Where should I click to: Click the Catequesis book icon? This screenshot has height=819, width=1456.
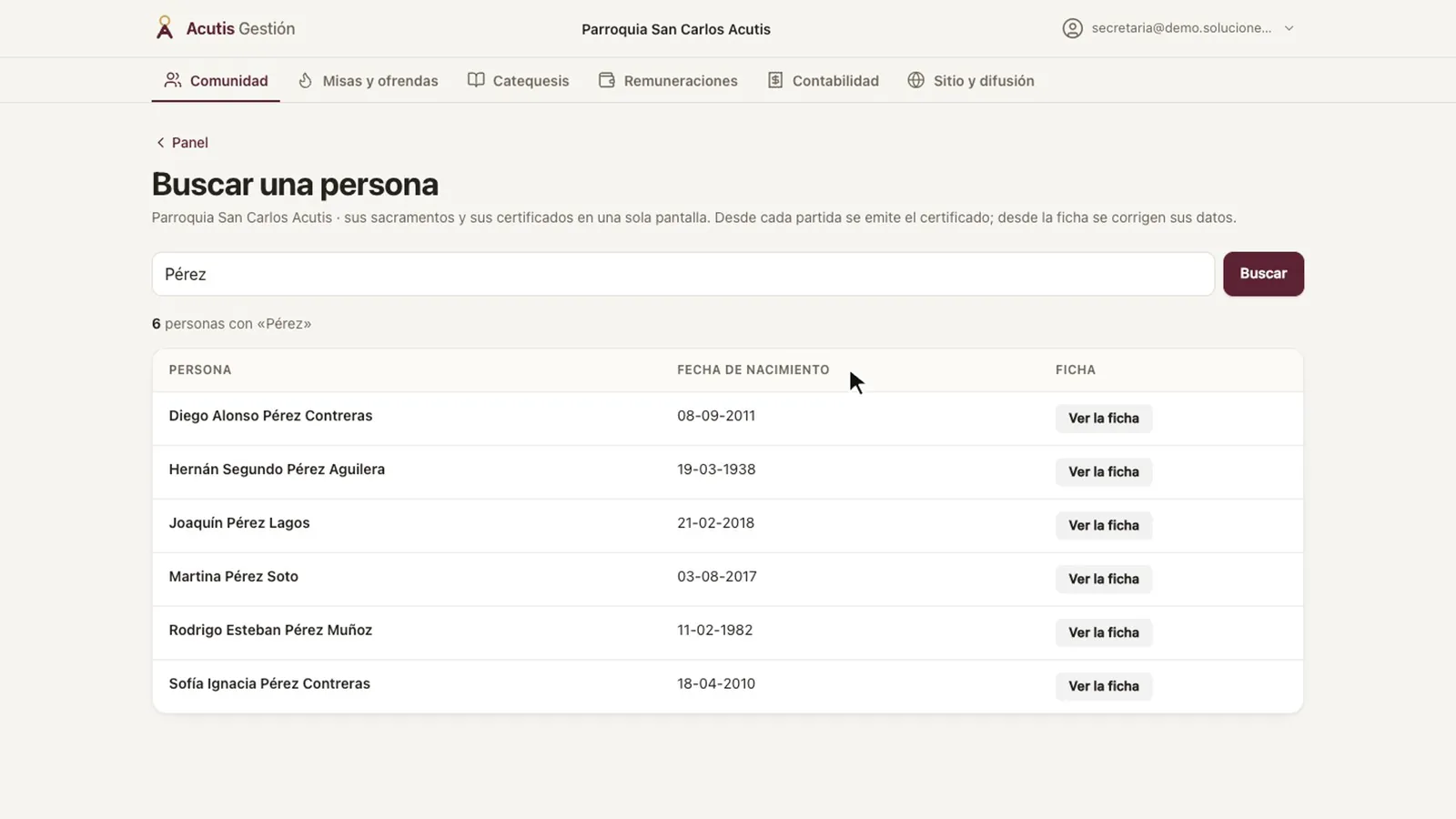(x=476, y=80)
